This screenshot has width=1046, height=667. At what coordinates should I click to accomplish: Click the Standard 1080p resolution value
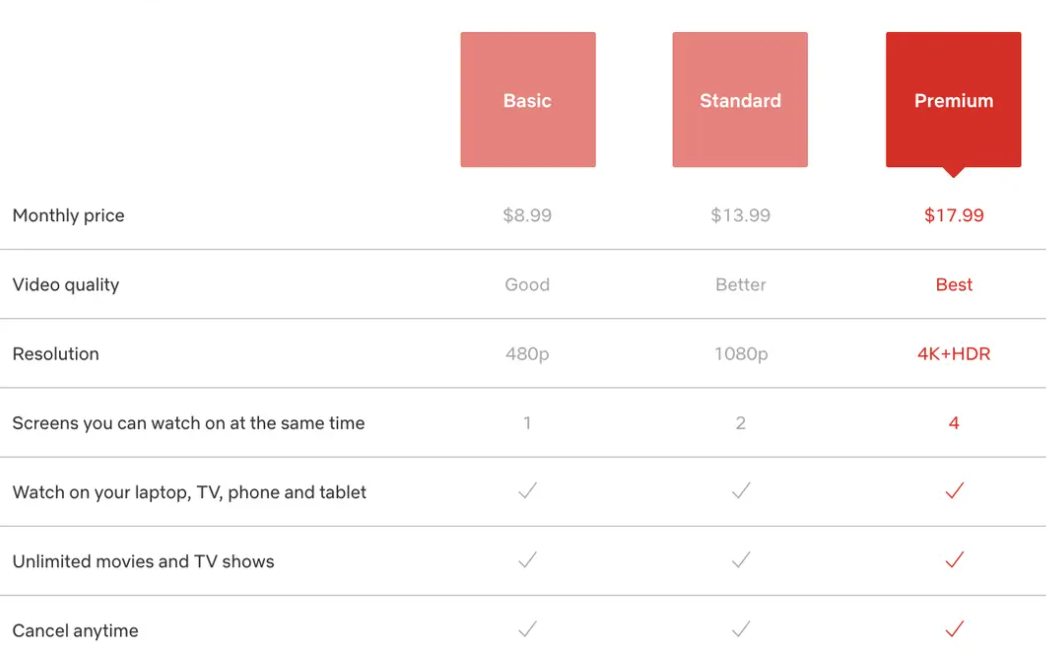[740, 354]
